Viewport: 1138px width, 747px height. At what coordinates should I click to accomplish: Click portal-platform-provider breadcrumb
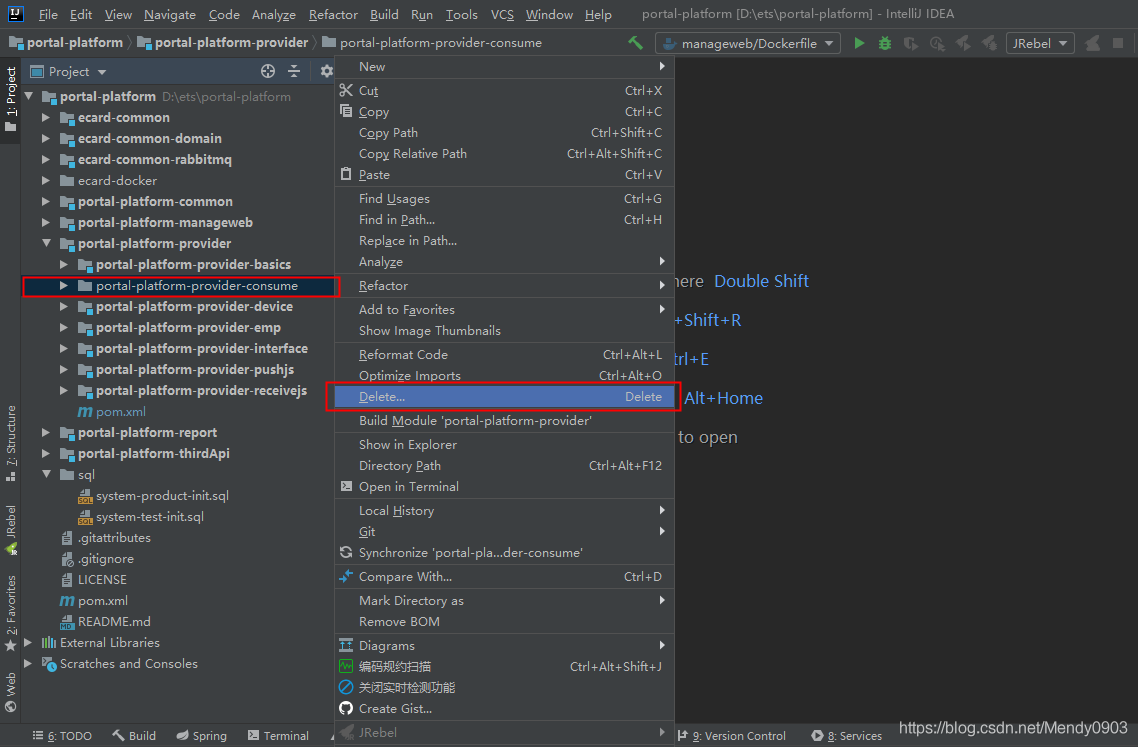(x=231, y=43)
